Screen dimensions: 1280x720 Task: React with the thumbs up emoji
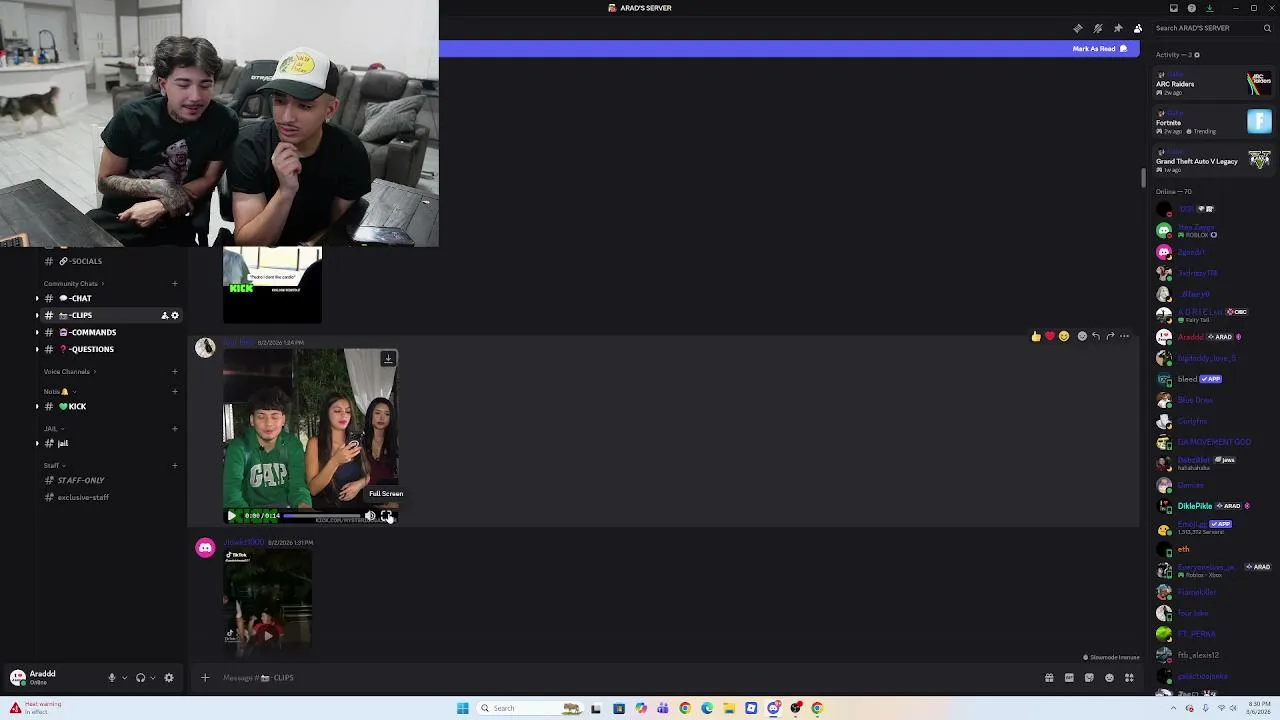click(1035, 336)
